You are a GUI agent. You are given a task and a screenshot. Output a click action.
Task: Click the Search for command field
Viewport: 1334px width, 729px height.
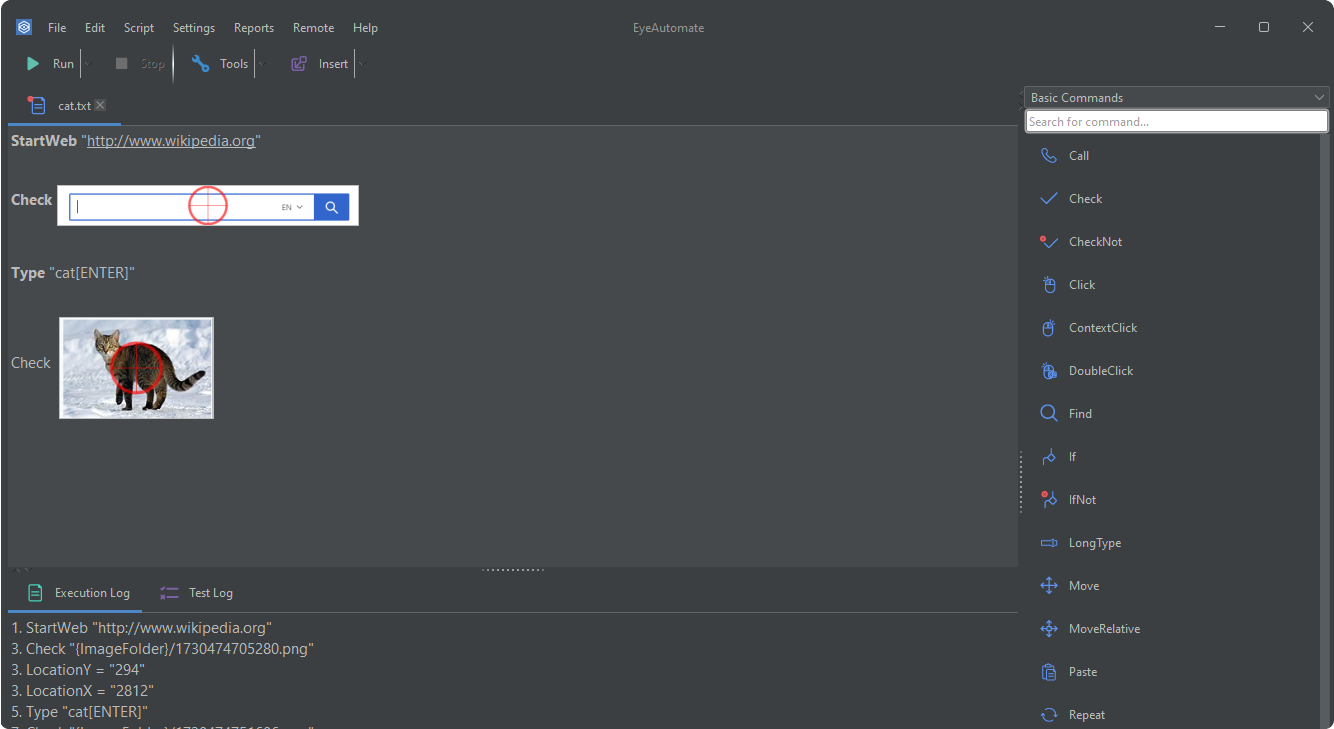coord(1176,122)
